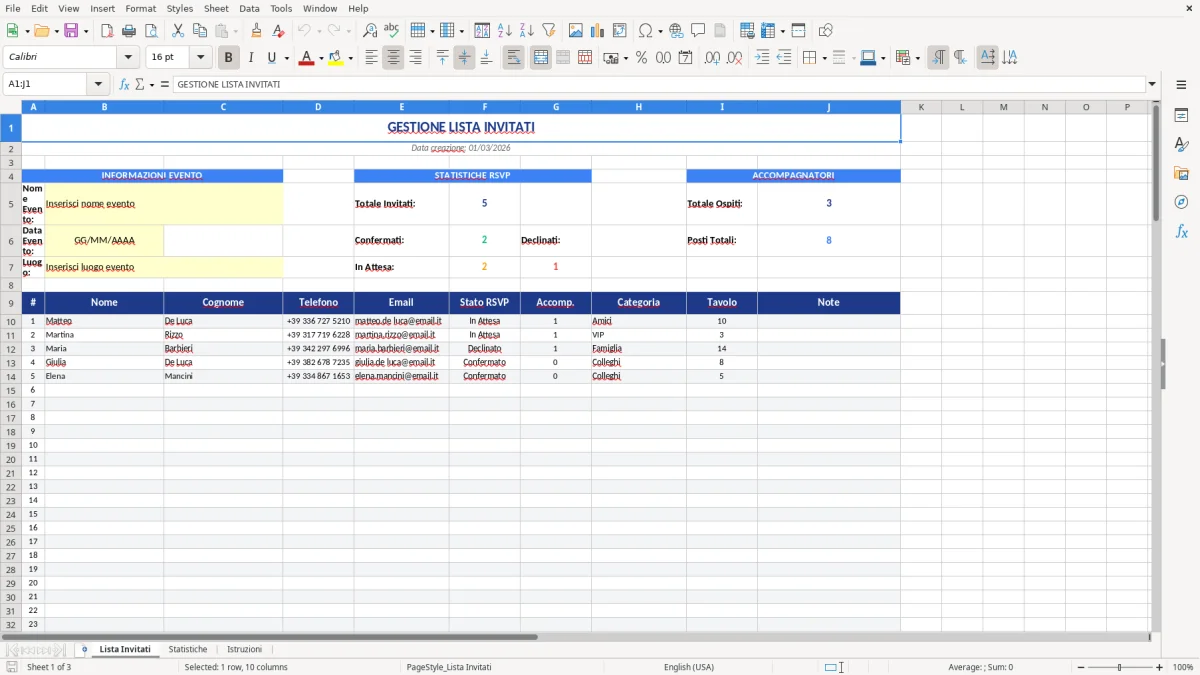The image size is (1200, 675).
Task: Switch to the Statistiche sheet tab
Action: (x=188, y=648)
